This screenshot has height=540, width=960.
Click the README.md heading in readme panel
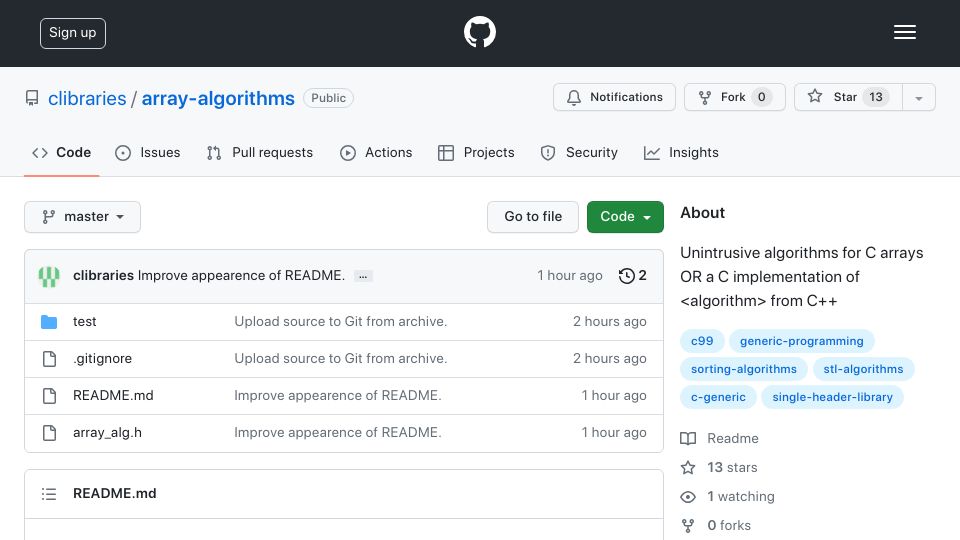[x=114, y=493]
